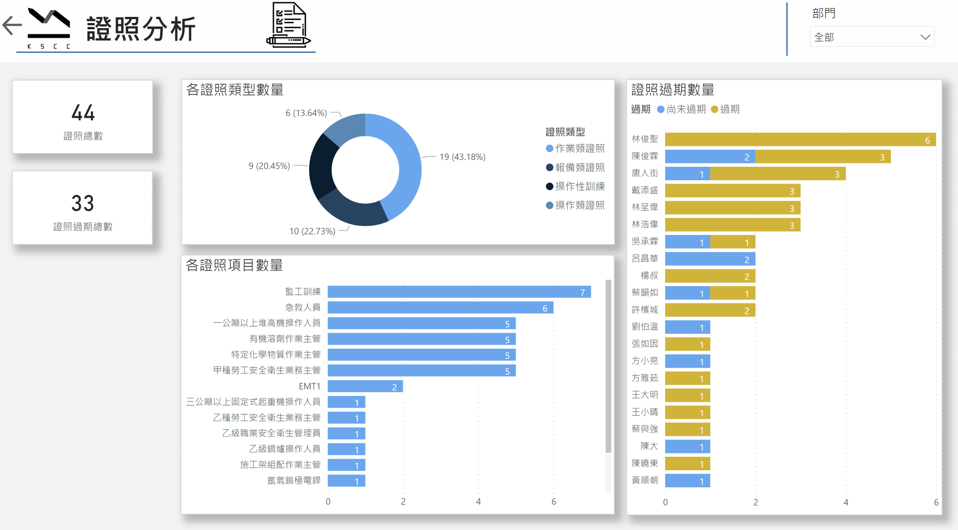Click 戴添盛's expired bar showing 3
This screenshot has width=958, height=530.
point(733,191)
